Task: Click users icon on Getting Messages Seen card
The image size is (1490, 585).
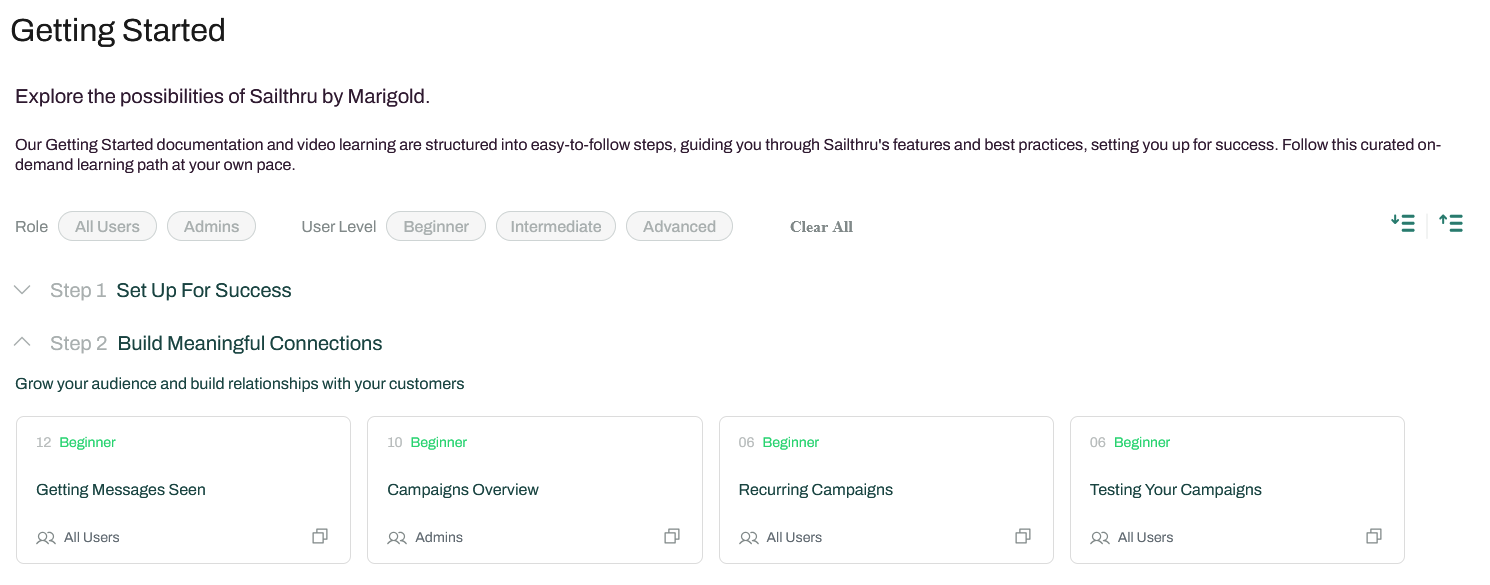Action: [x=46, y=538]
